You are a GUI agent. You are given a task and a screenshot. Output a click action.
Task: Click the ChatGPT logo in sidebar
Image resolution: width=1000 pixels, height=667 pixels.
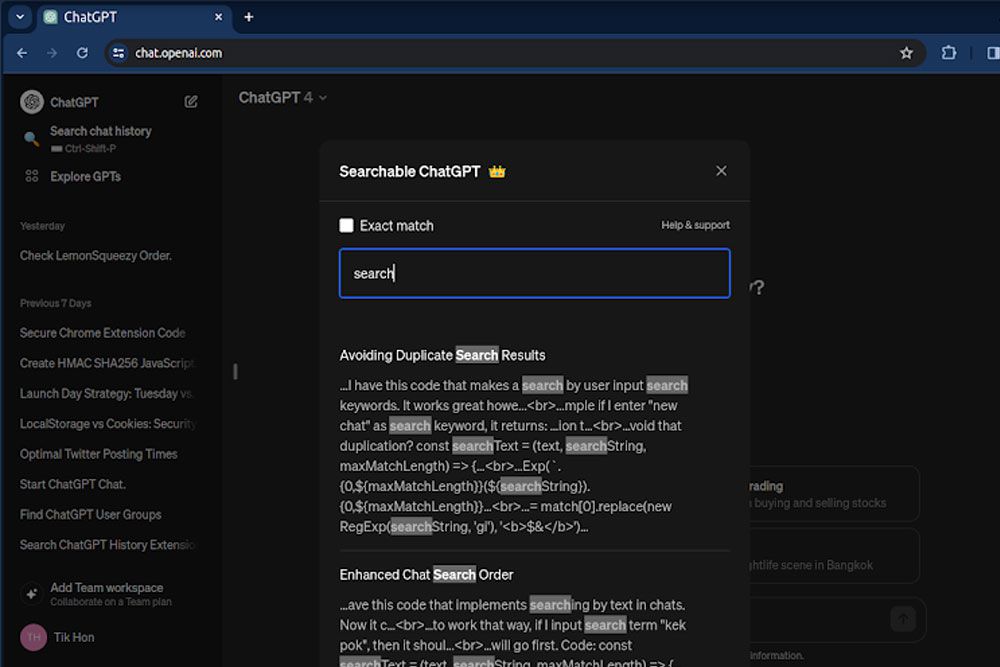pos(32,102)
